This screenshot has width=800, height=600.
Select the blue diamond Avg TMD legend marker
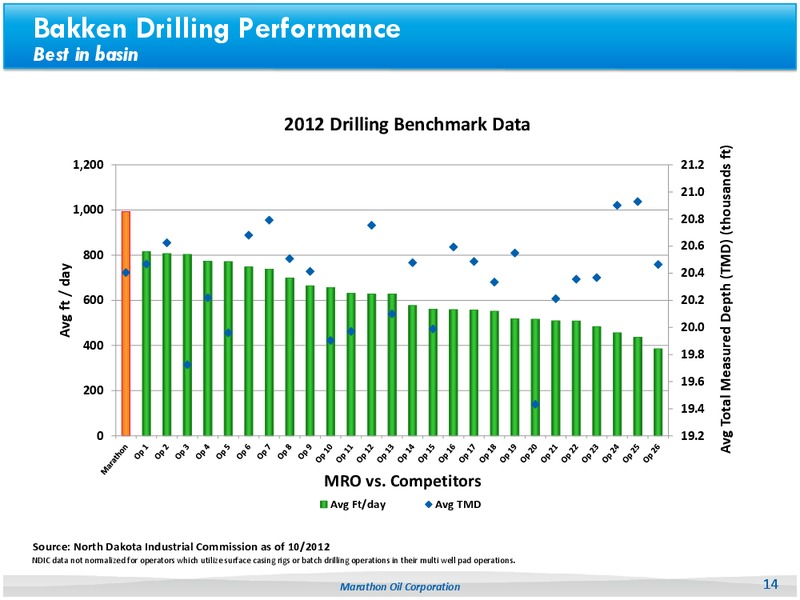tap(429, 505)
